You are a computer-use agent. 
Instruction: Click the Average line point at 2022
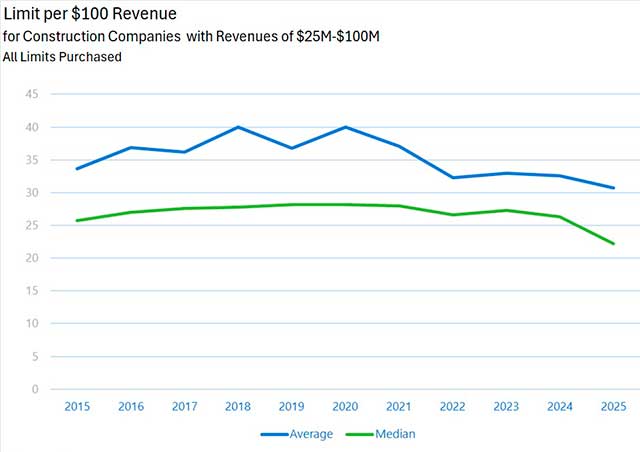[454, 178]
